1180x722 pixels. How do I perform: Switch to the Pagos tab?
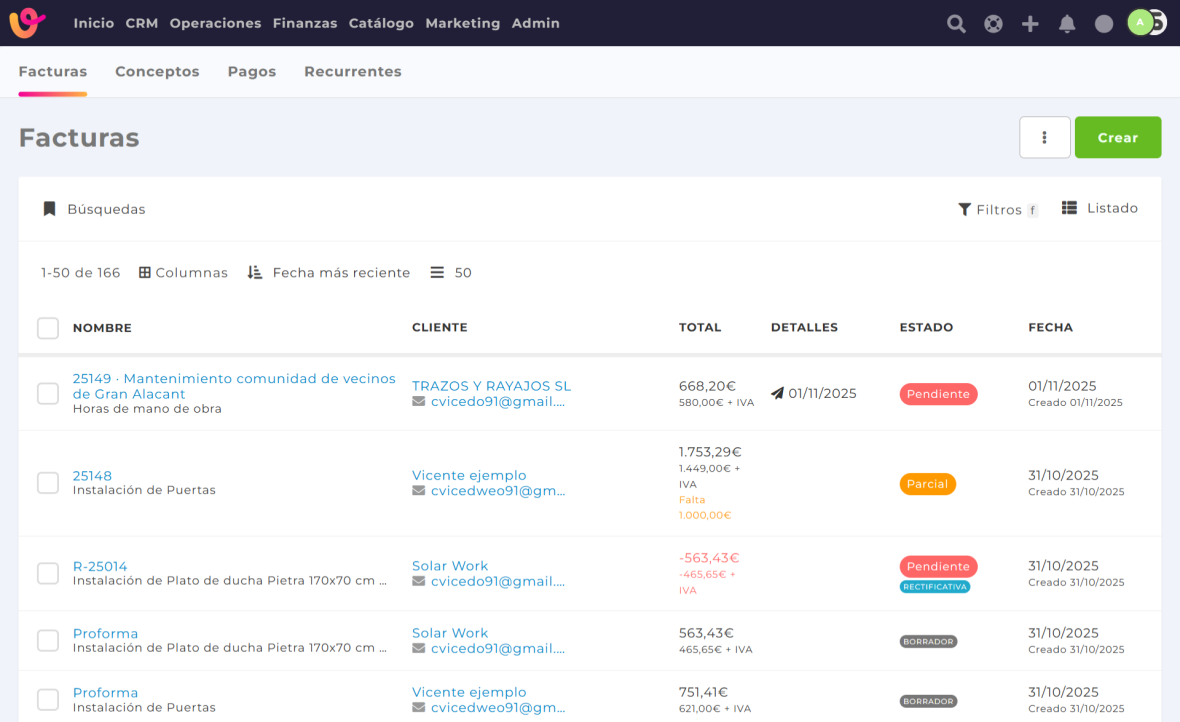pyautogui.click(x=252, y=72)
